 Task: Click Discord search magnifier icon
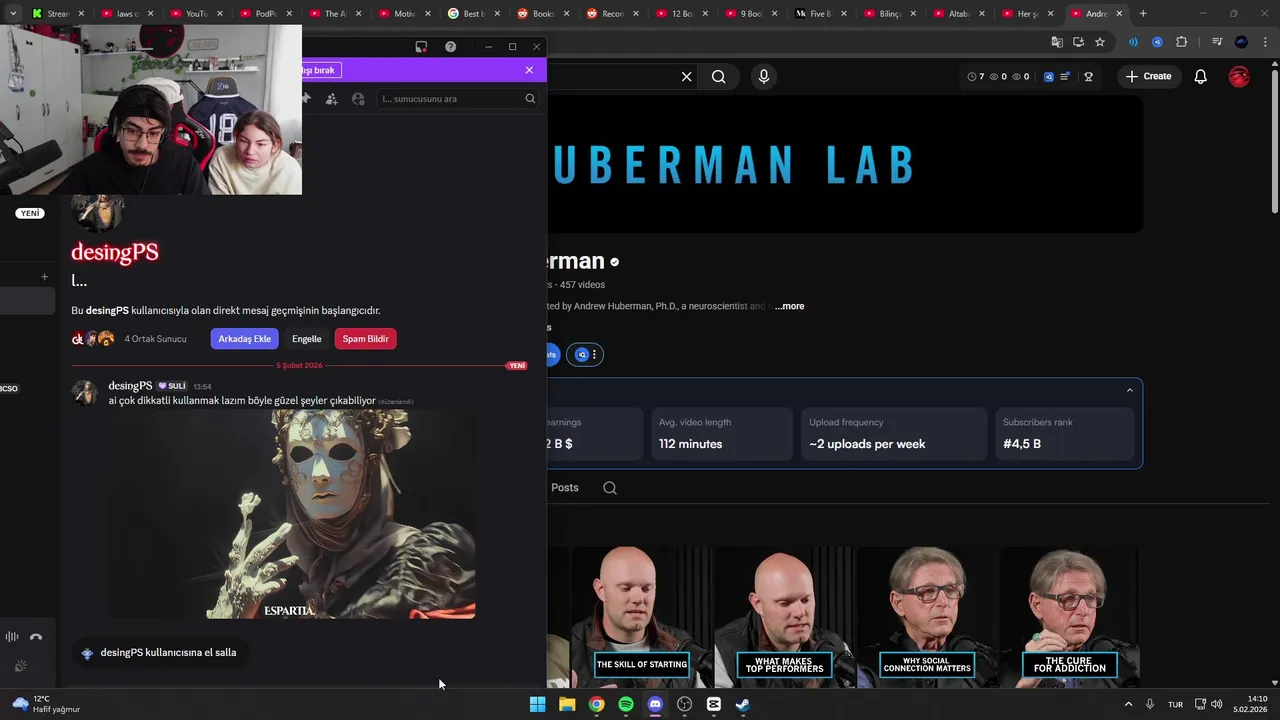click(530, 99)
